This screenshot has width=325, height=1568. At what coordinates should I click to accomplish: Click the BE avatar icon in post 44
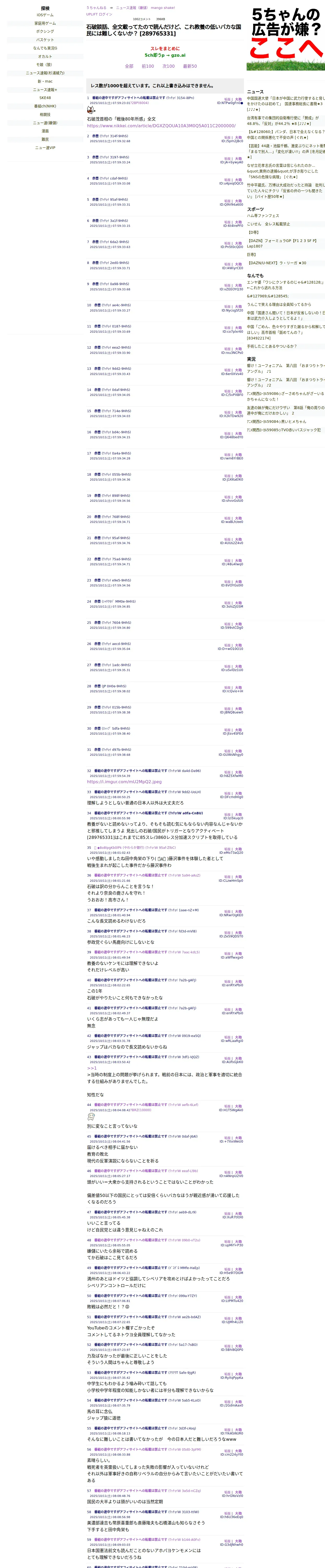click(91, 1116)
